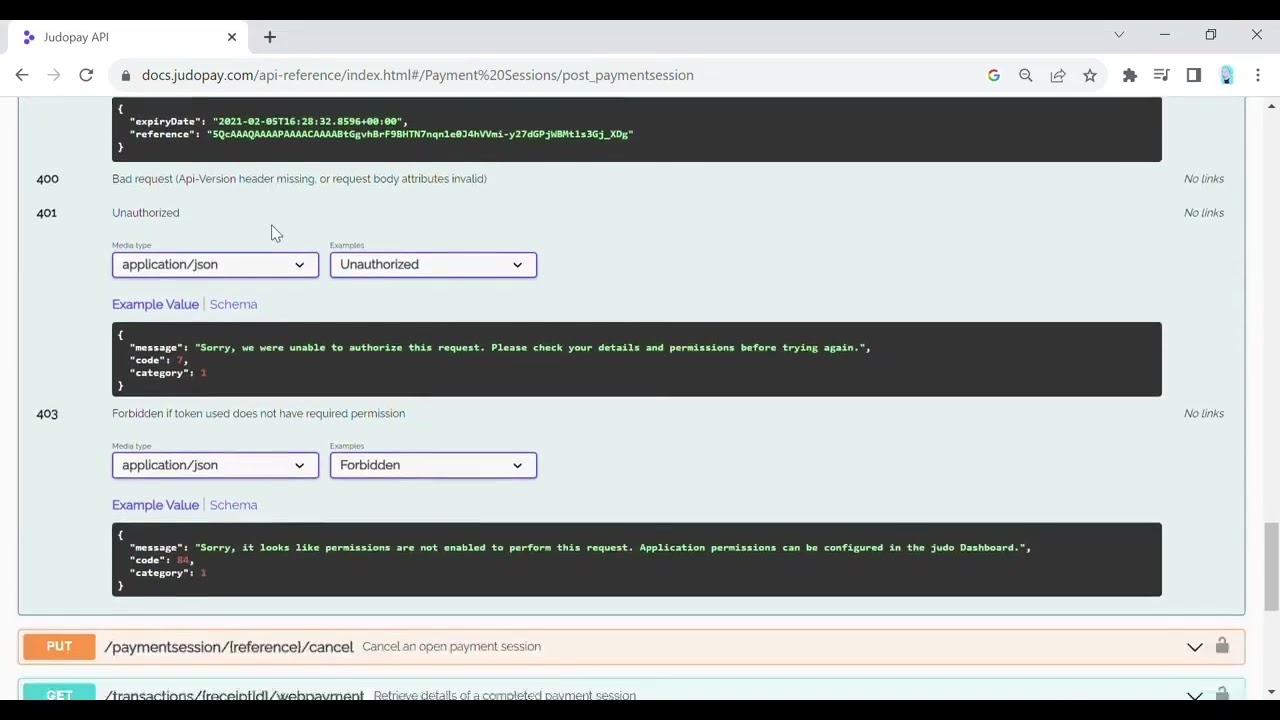Click 'No links' in the 400 row
This screenshot has height=720, width=1280.
point(1203,179)
